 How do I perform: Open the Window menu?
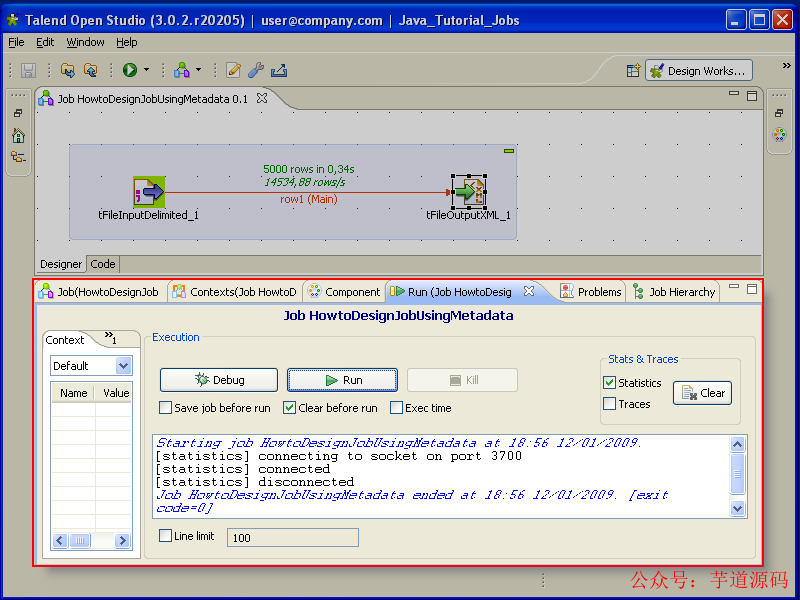click(85, 42)
